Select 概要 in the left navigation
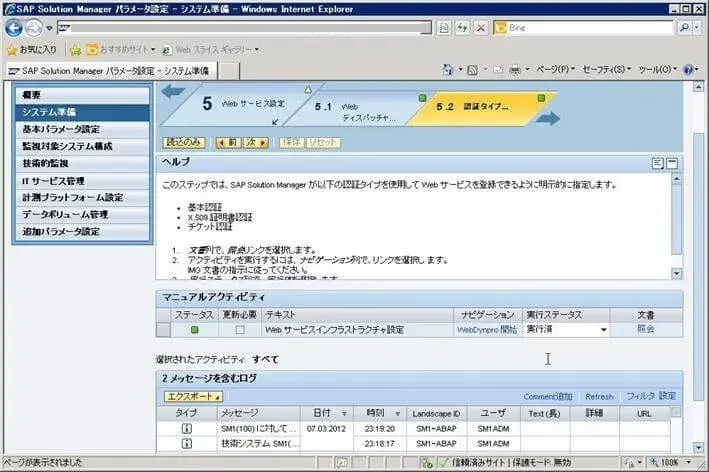 coord(82,95)
